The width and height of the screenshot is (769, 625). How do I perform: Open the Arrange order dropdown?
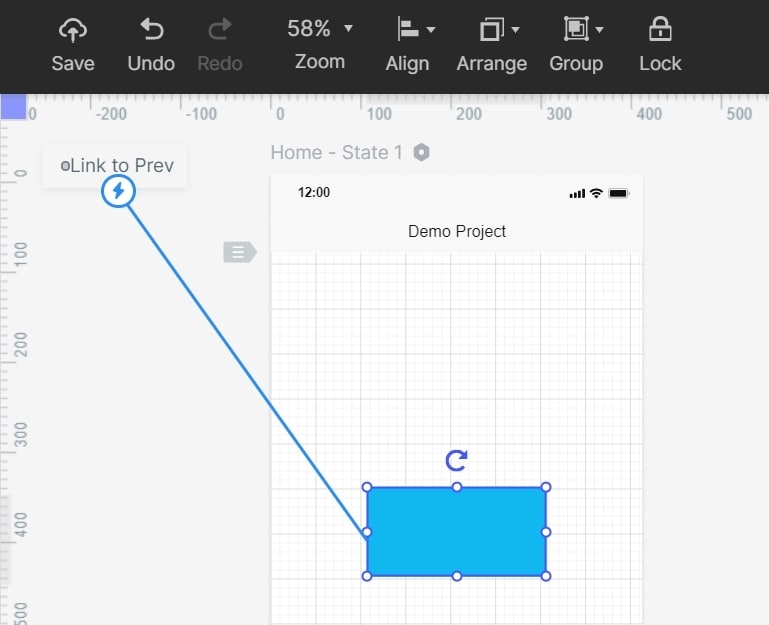[515, 30]
